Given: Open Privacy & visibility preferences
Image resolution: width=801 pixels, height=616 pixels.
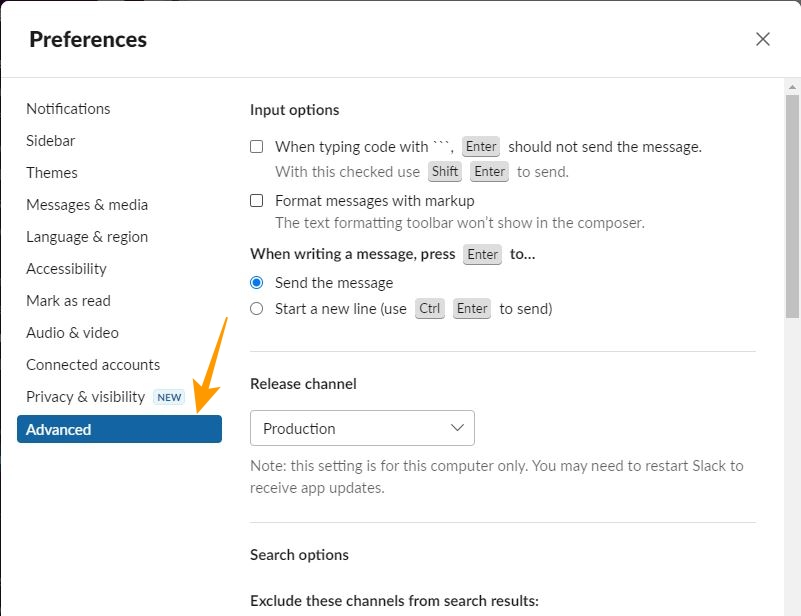Looking at the screenshot, I should tap(85, 397).
